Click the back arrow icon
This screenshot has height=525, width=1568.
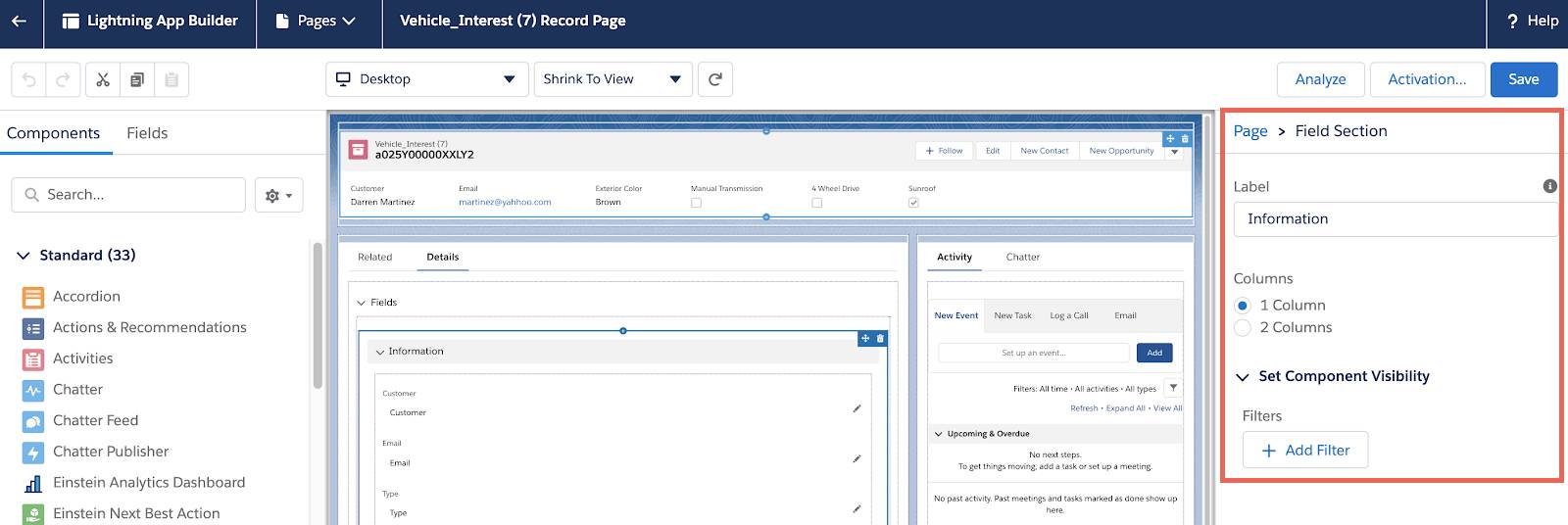pyautogui.click(x=20, y=21)
